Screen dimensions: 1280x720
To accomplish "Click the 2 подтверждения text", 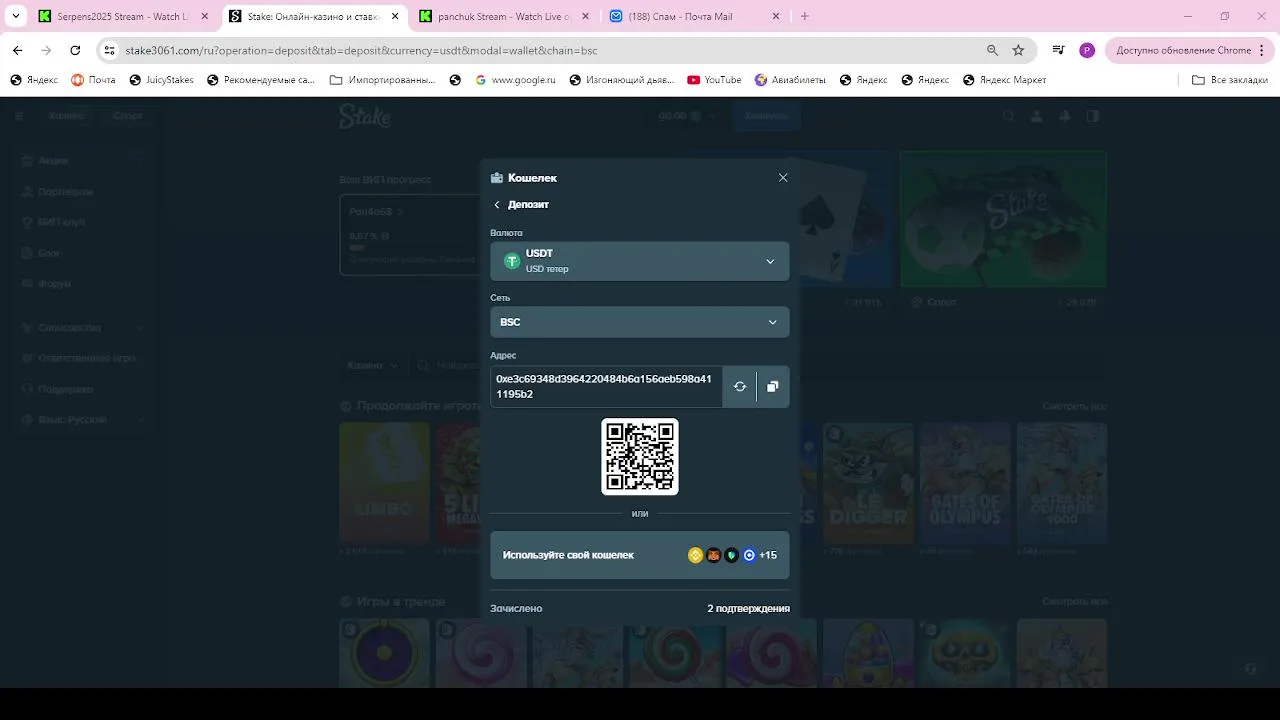I will point(748,608).
